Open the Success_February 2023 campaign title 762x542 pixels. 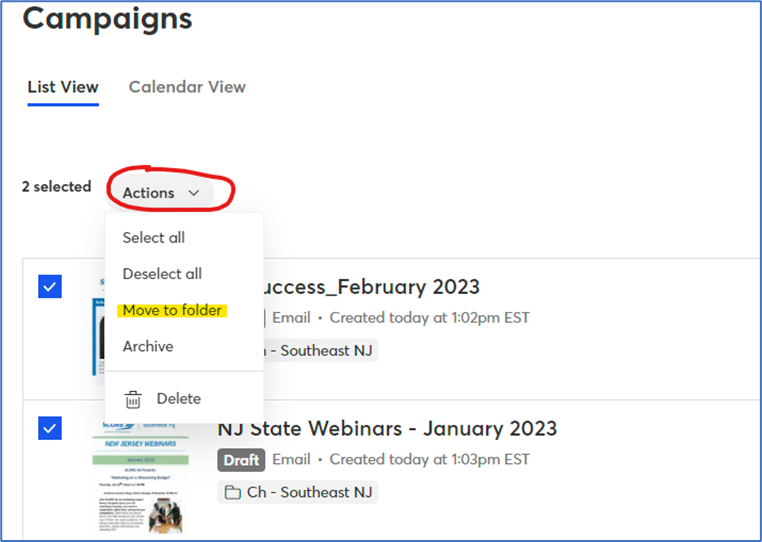tap(372, 288)
